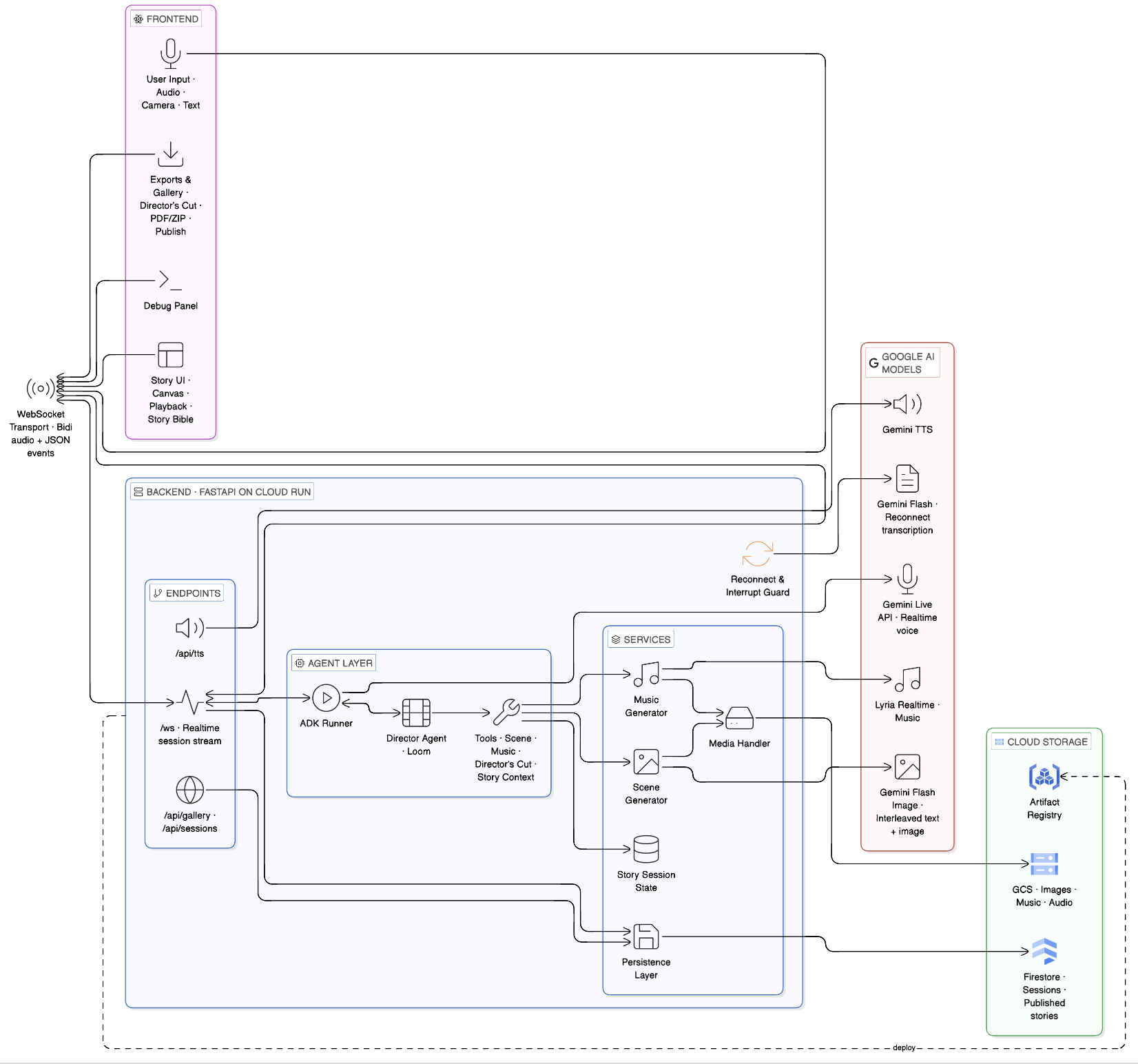Select the /api/tts speaker icon
This screenshot has height=1064, width=1138.
[189, 628]
